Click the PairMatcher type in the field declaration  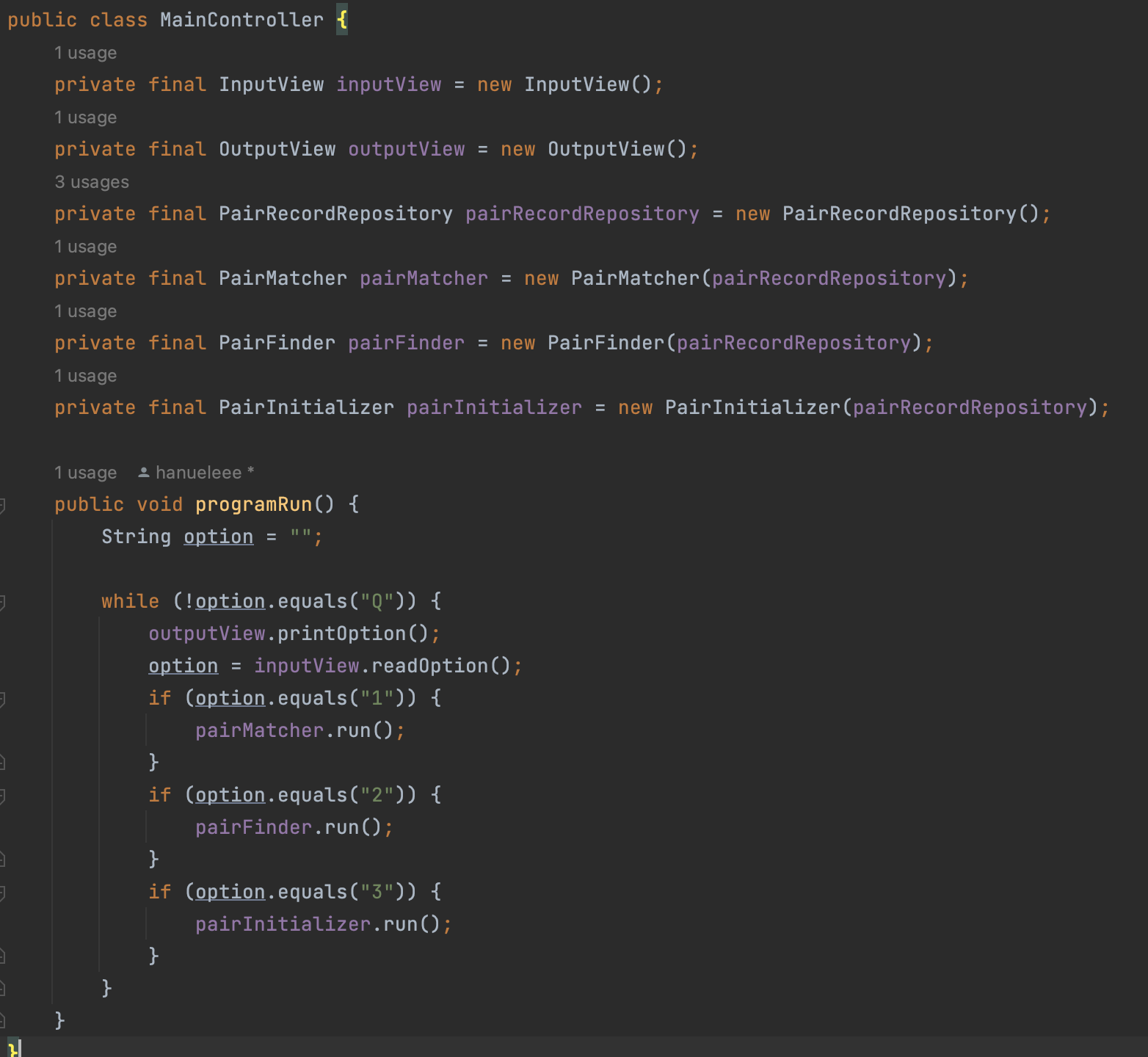pos(283,278)
